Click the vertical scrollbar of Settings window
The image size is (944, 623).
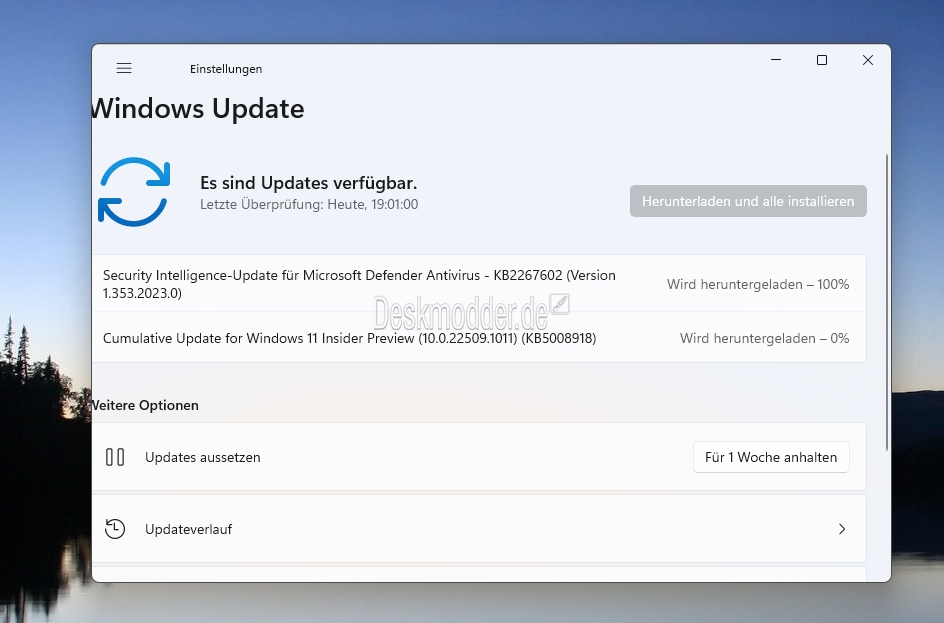[887, 302]
